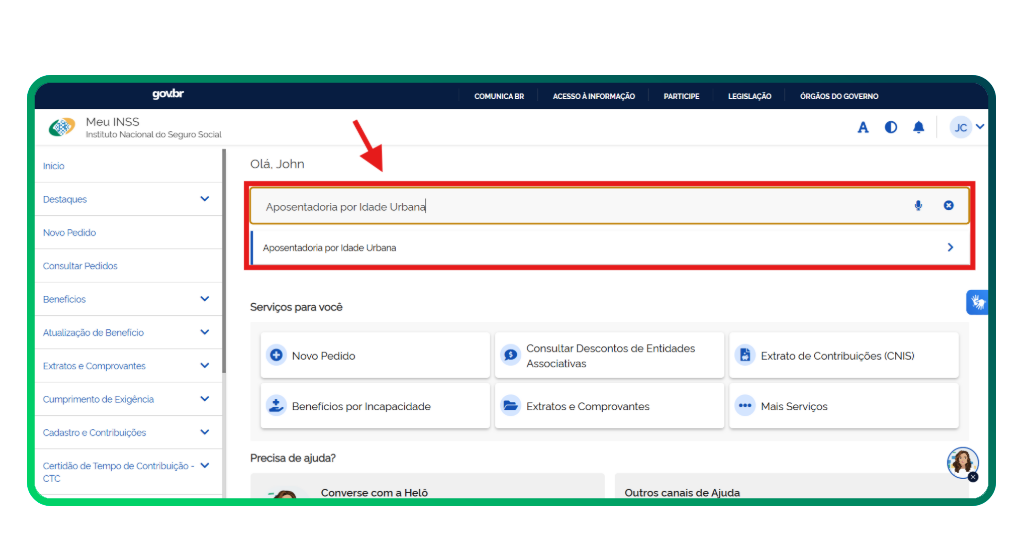Open the Benefícios por Incapacidade card
The width and height of the screenshot is (1024, 536).
point(375,406)
